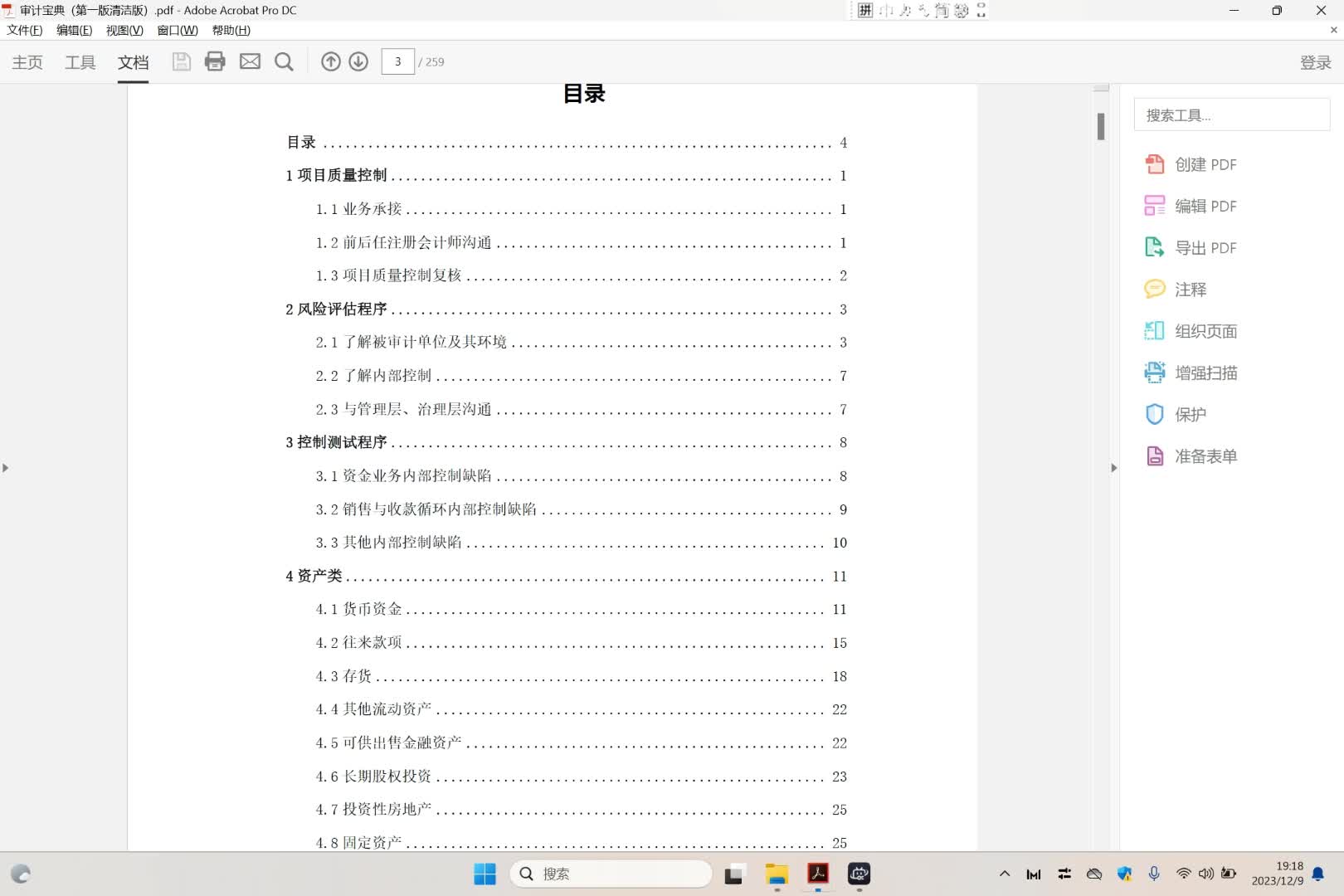1344x896 pixels.
Task: Click the Windows taskbar 搜索 box
Action: click(611, 874)
